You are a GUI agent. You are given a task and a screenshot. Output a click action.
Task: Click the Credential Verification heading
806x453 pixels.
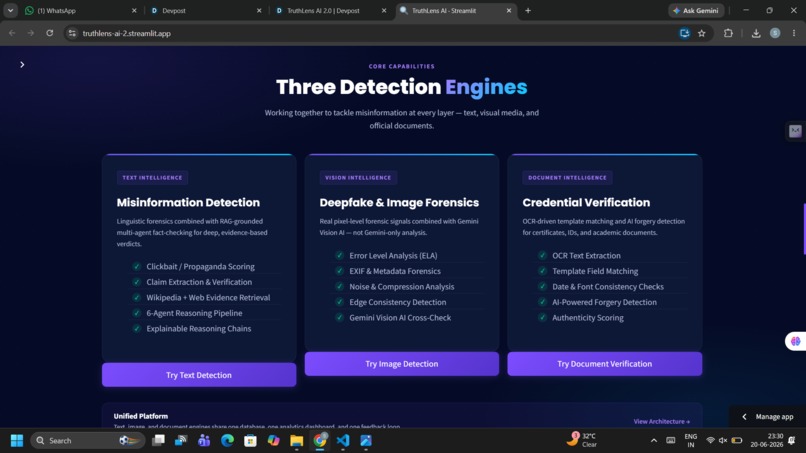tap(586, 203)
